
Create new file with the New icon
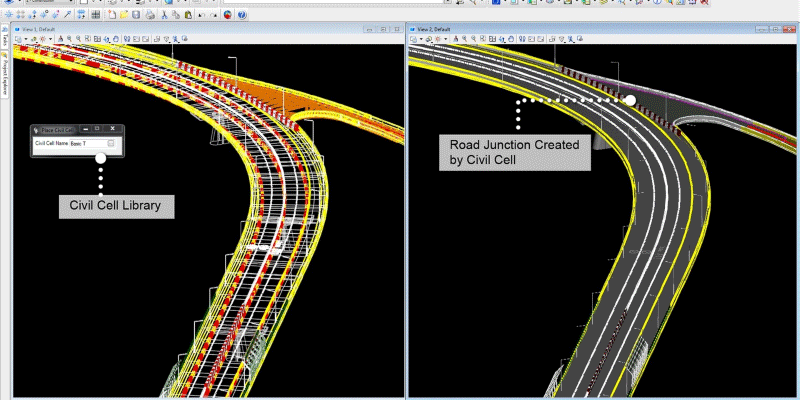(110, 16)
